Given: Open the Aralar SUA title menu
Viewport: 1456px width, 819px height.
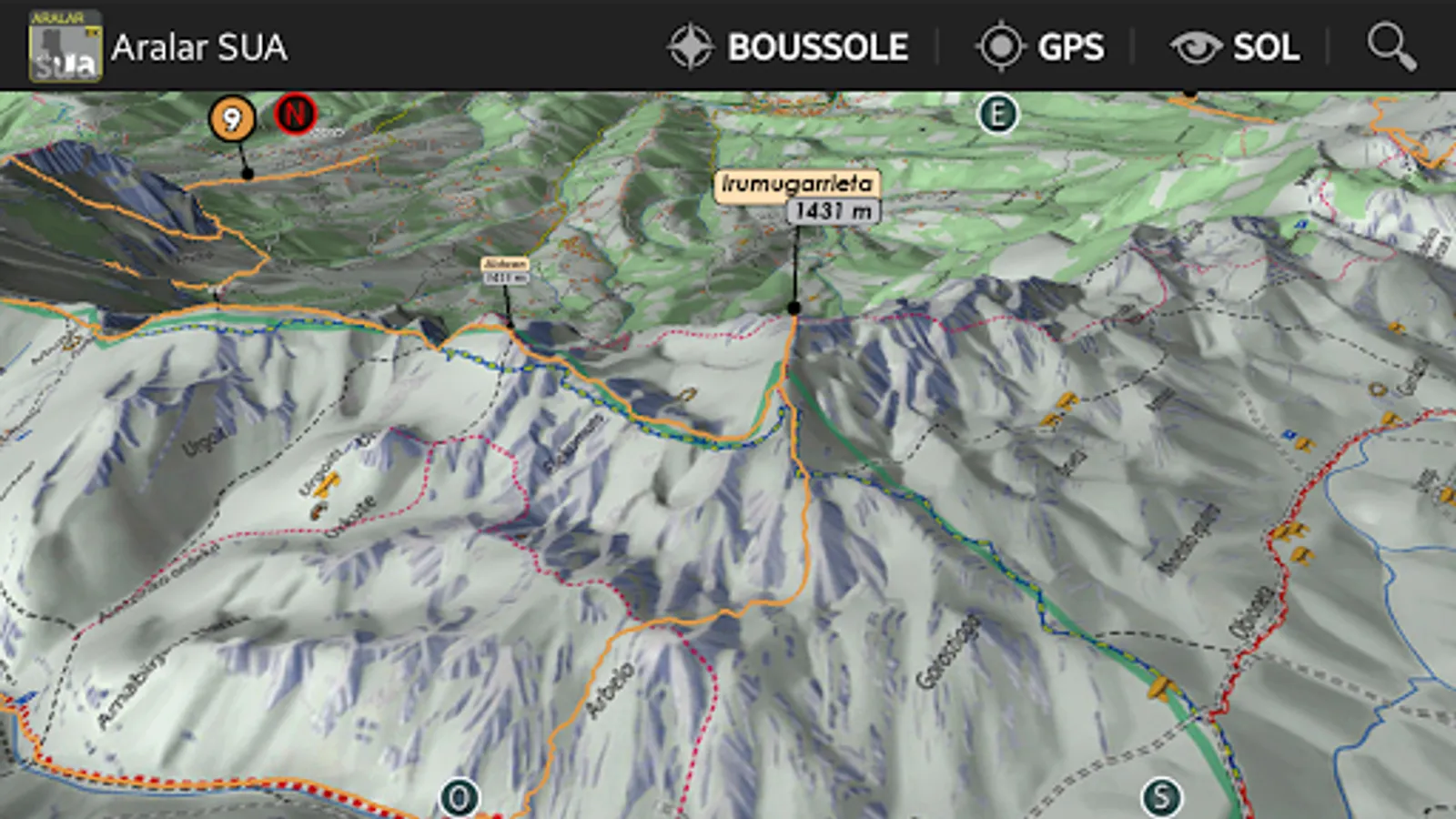Looking at the screenshot, I should [x=199, y=47].
